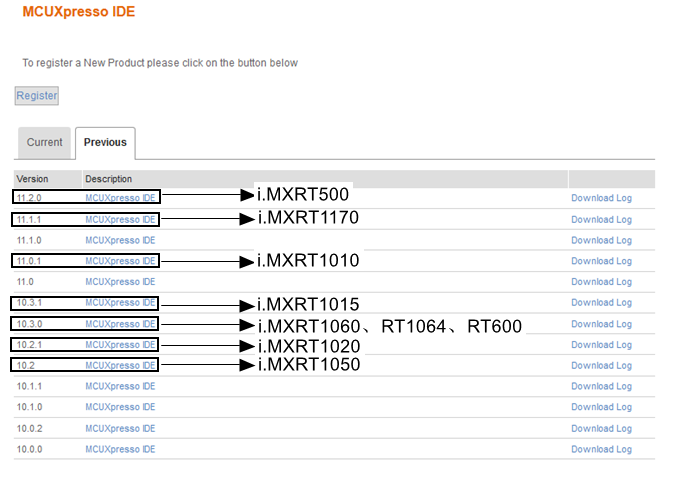700x487 pixels.
Task: View Download Log for version 10.3.0
Action: tap(601, 324)
